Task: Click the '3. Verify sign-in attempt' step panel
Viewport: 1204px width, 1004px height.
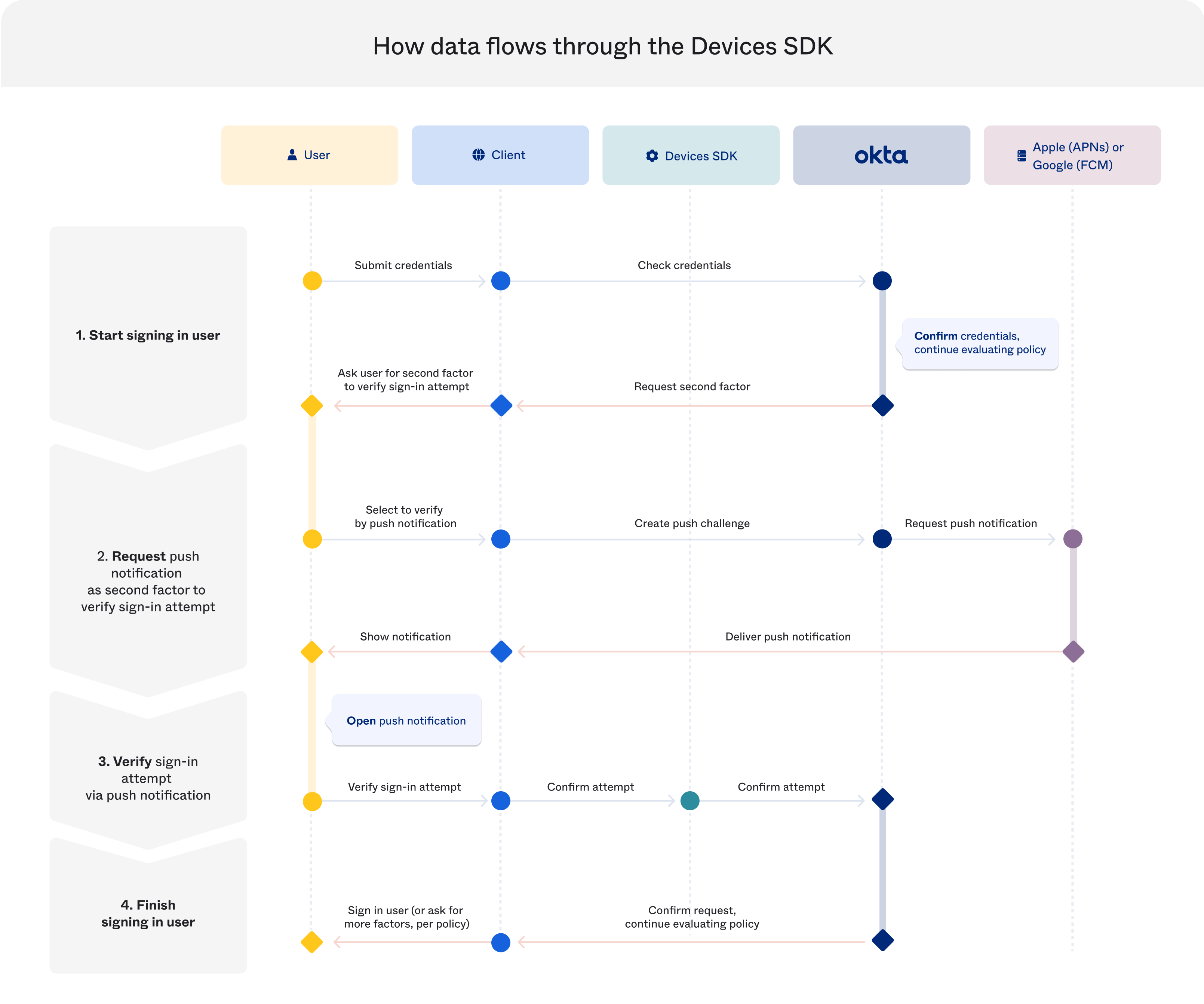Action: coord(148,778)
